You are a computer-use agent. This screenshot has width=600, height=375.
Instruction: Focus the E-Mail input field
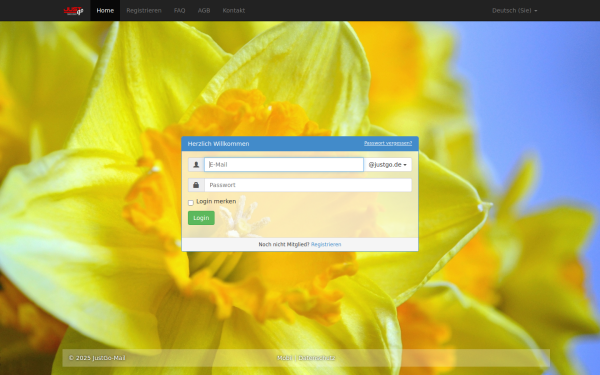[284, 165]
